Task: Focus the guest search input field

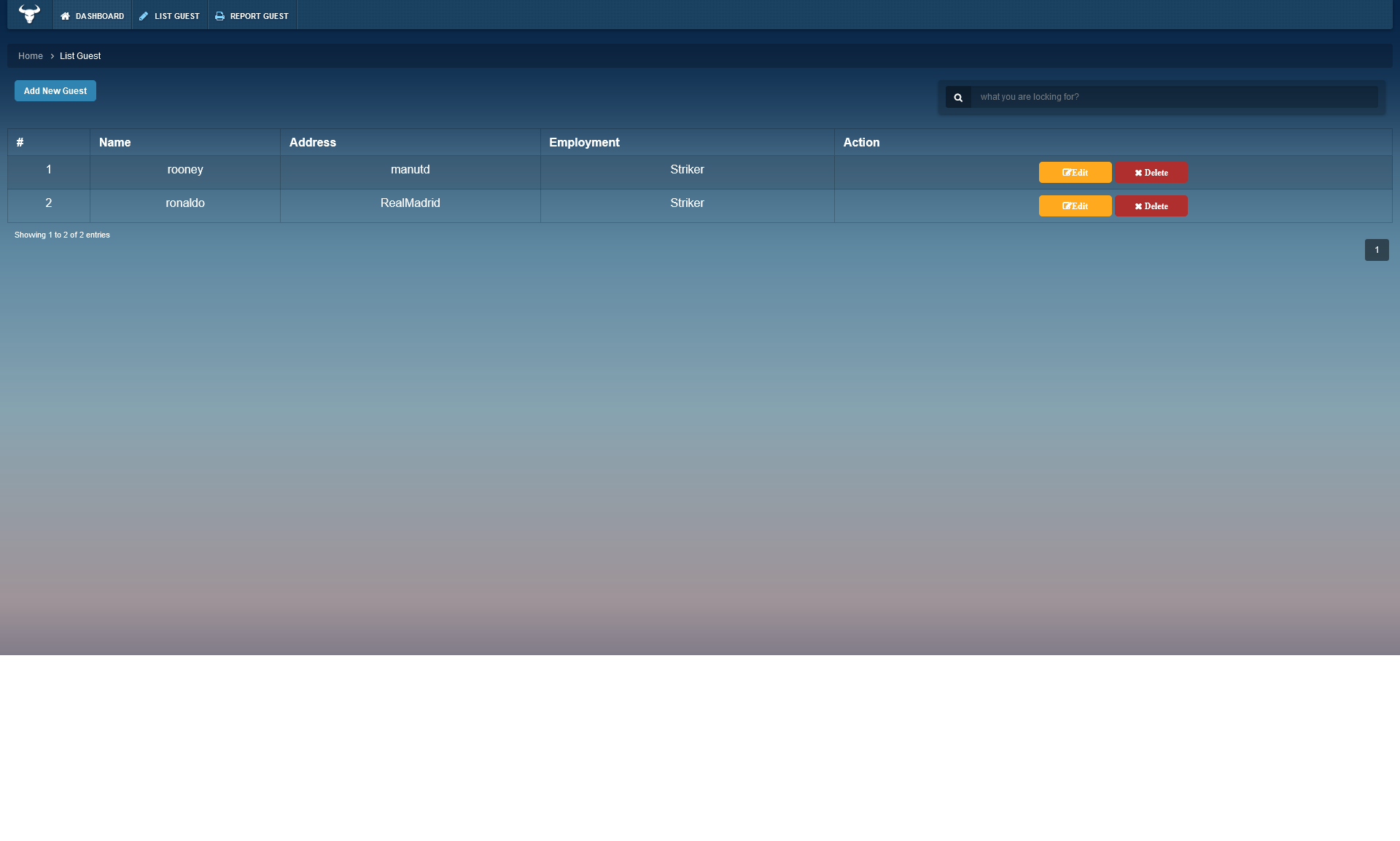Action: tap(1174, 97)
